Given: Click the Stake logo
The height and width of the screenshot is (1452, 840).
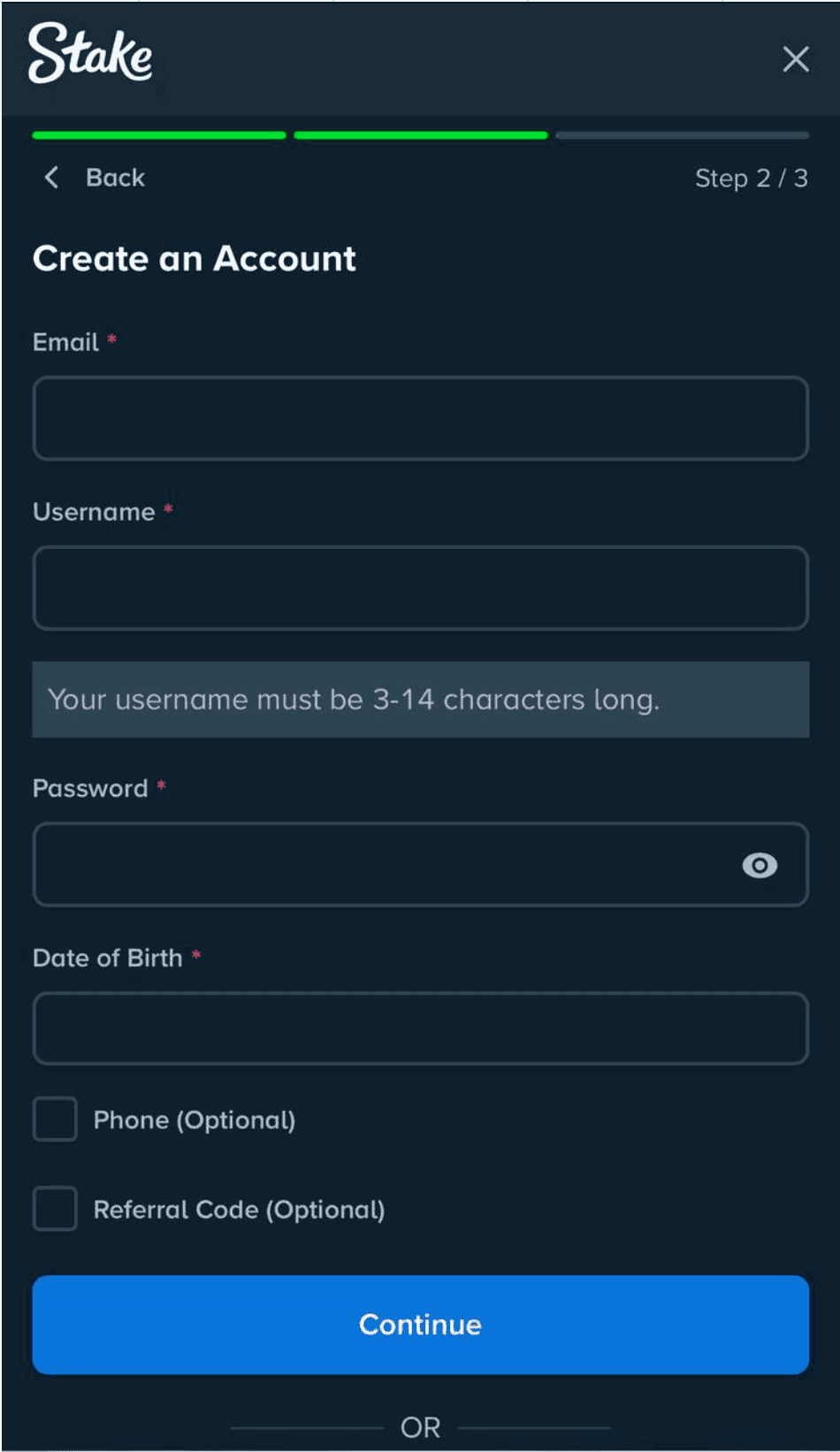Looking at the screenshot, I should [x=90, y=54].
